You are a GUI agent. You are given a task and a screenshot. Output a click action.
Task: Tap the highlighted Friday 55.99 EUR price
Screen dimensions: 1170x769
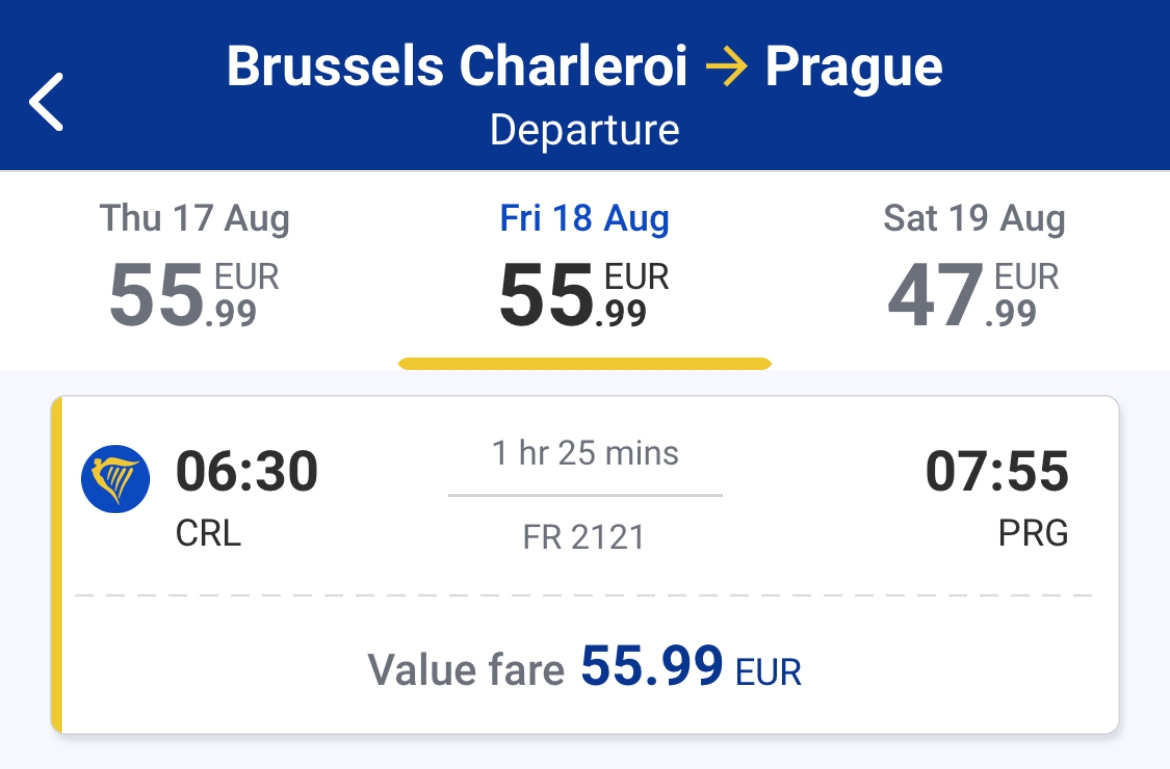(584, 295)
